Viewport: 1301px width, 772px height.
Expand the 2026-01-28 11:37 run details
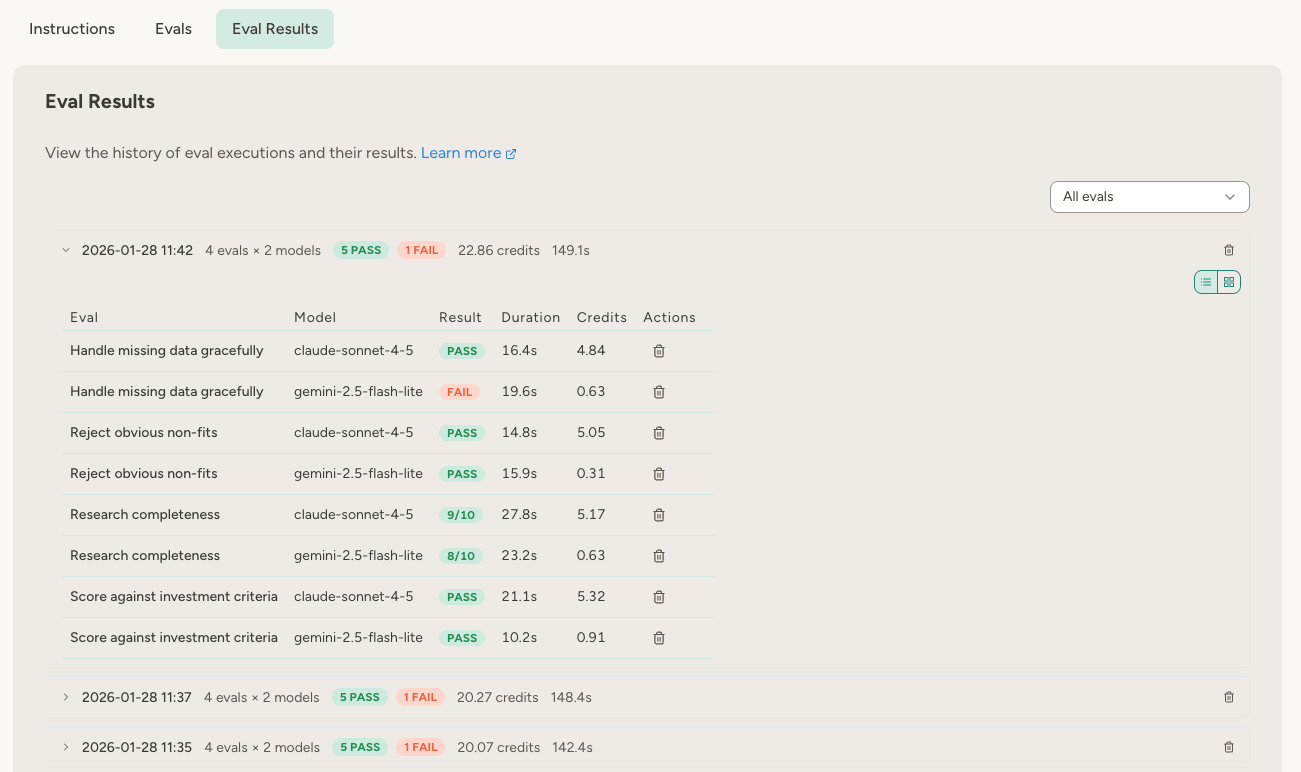click(66, 697)
